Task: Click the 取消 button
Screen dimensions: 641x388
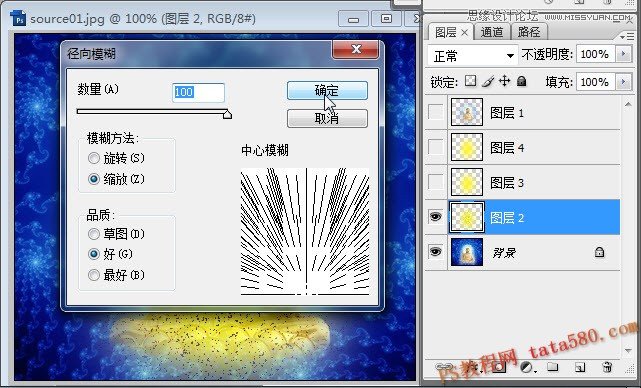Action: [327, 119]
